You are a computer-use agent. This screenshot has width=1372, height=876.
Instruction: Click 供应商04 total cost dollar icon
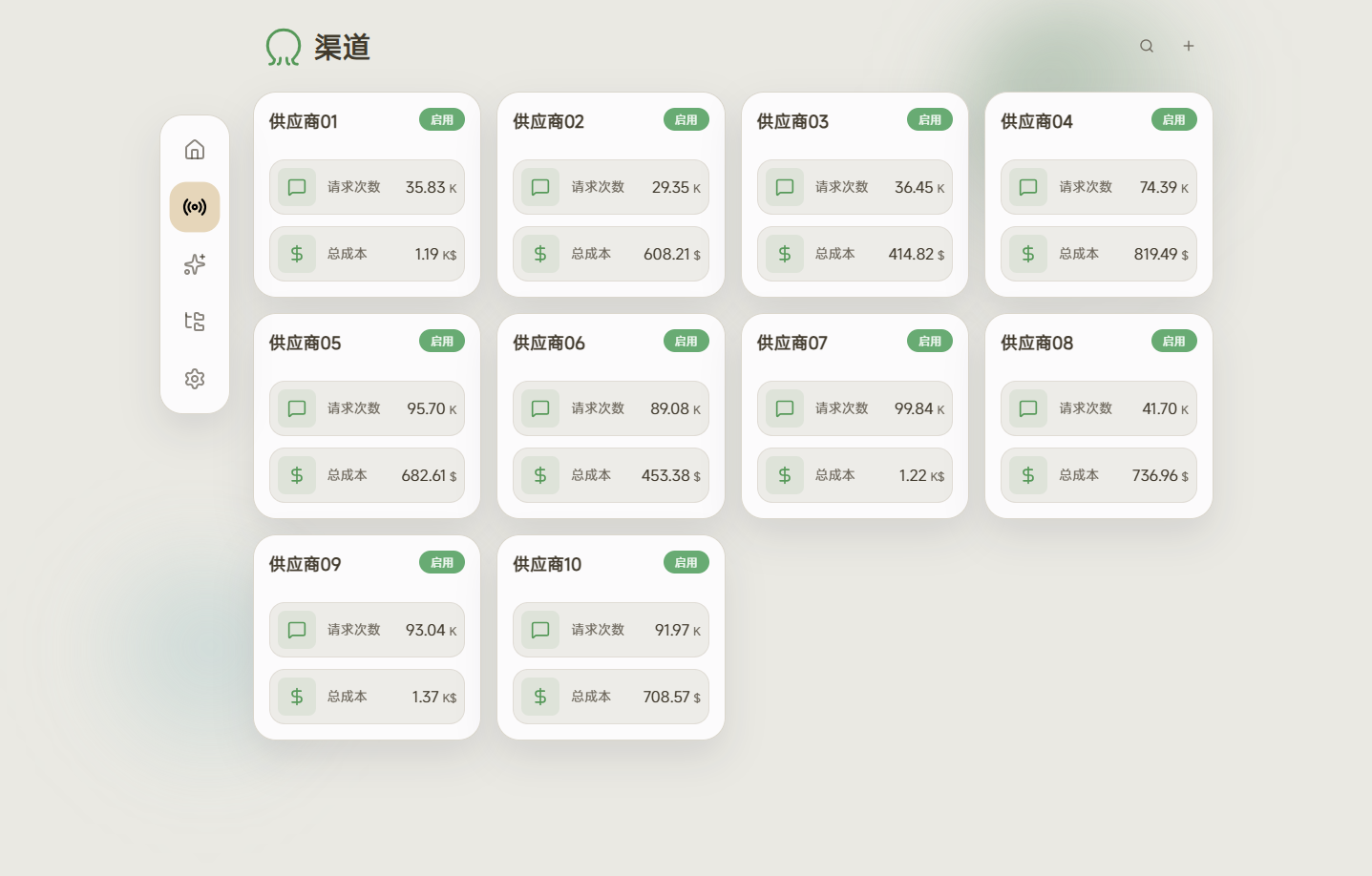coord(1028,254)
